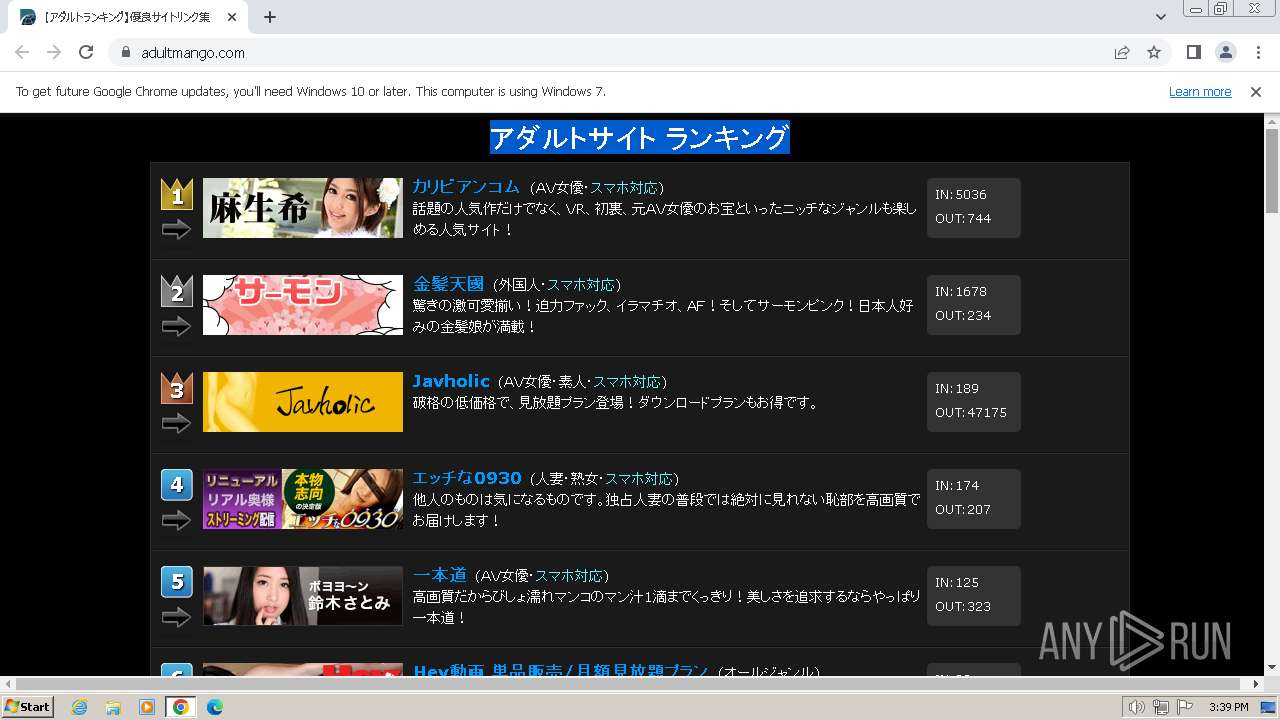The width and height of the screenshot is (1280, 720).
Task: Reload the current page
Action: tap(86, 52)
